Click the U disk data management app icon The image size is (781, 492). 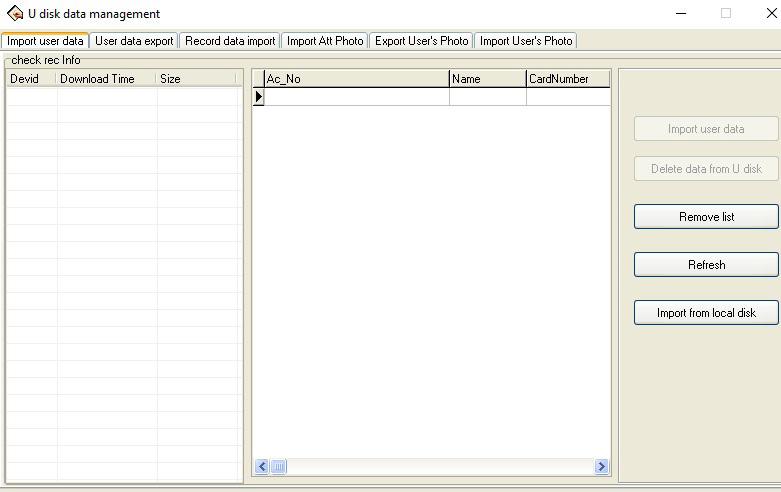click(15, 13)
